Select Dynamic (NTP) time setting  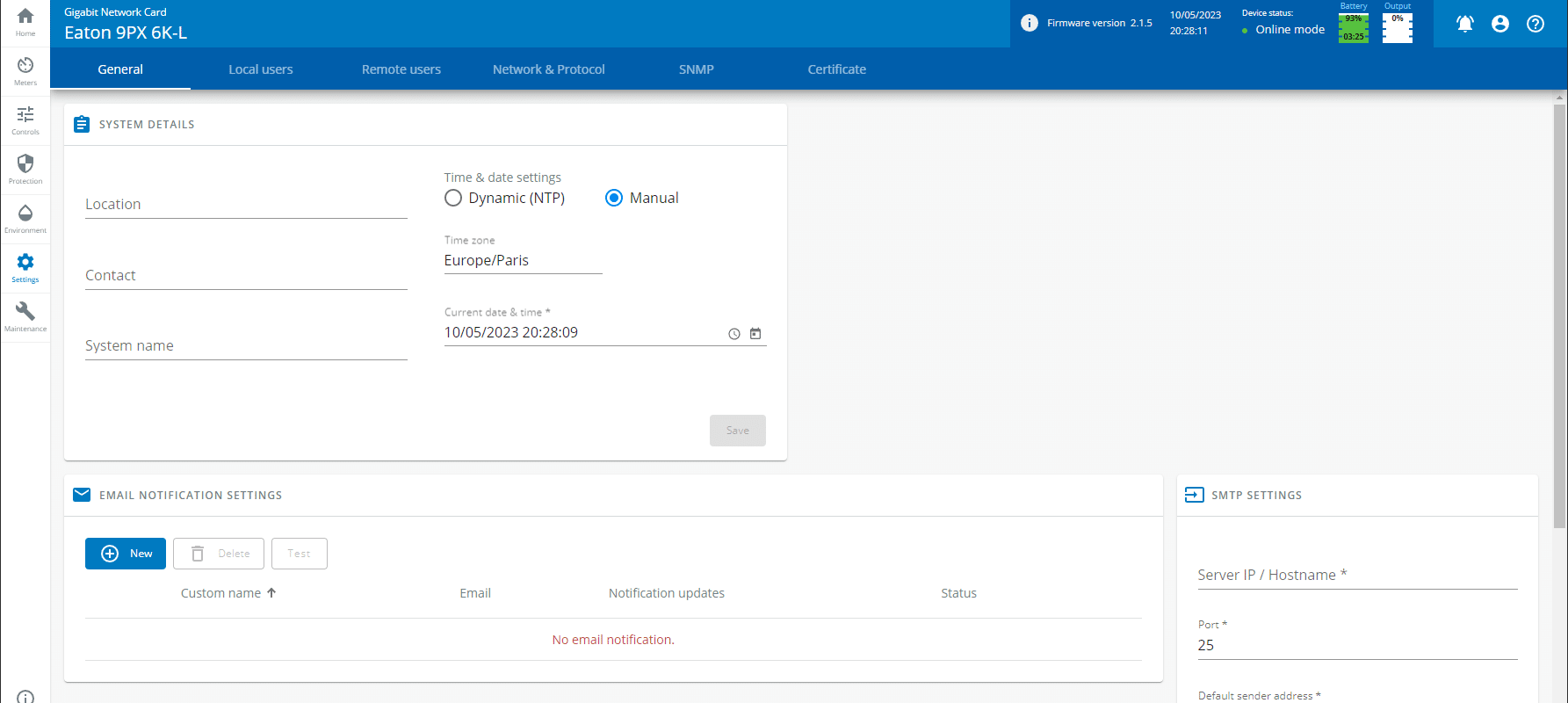[505, 198]
